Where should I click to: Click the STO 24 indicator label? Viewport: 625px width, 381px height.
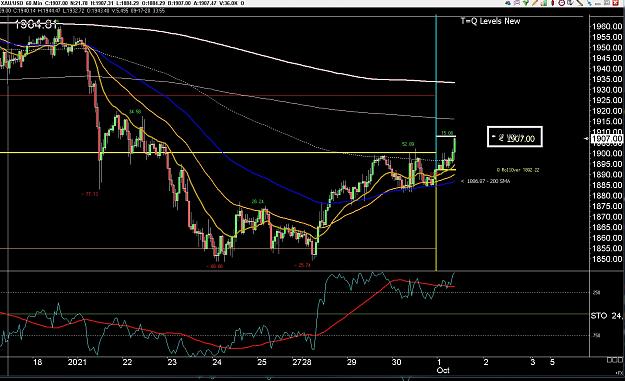[x=606, y=316]
